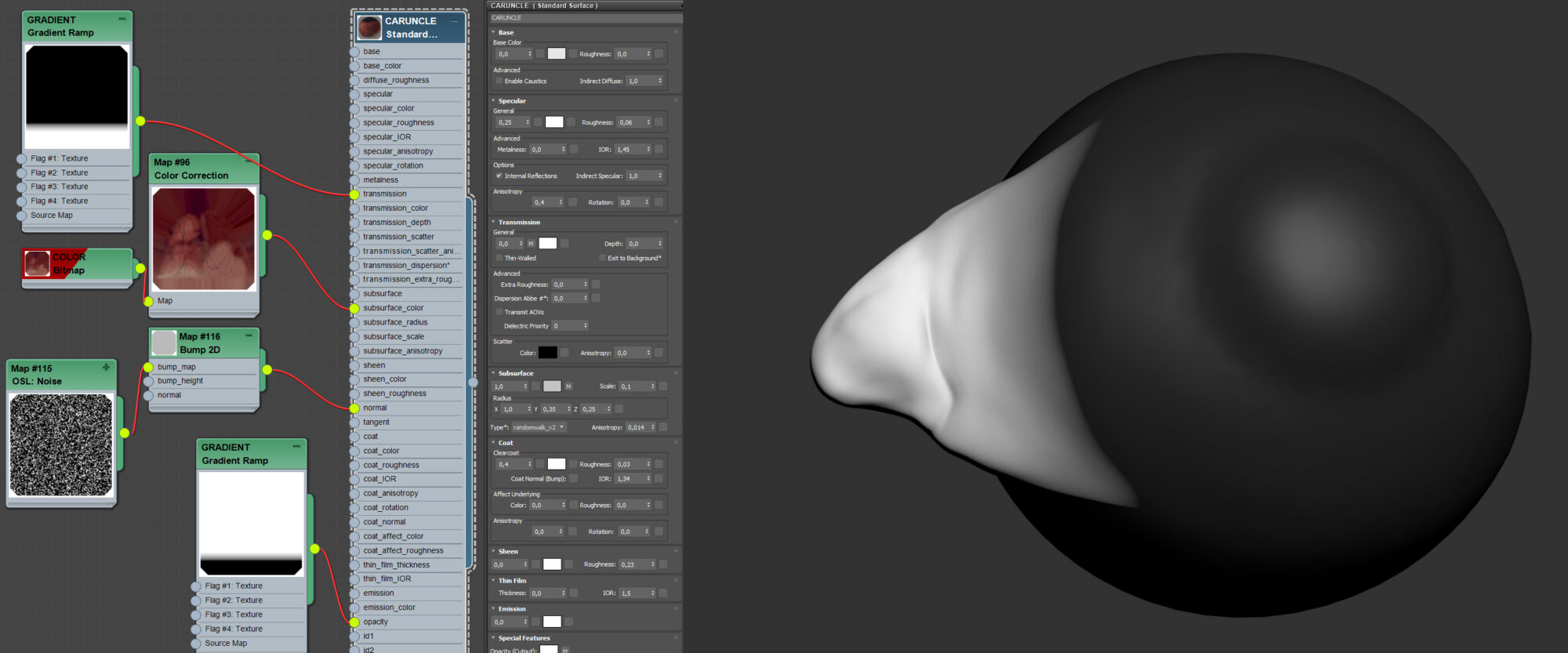Enable the Transmit AOVs checkbox
Image resolution: width=1568 pixels, height=653 pixels.
(499, 312)
